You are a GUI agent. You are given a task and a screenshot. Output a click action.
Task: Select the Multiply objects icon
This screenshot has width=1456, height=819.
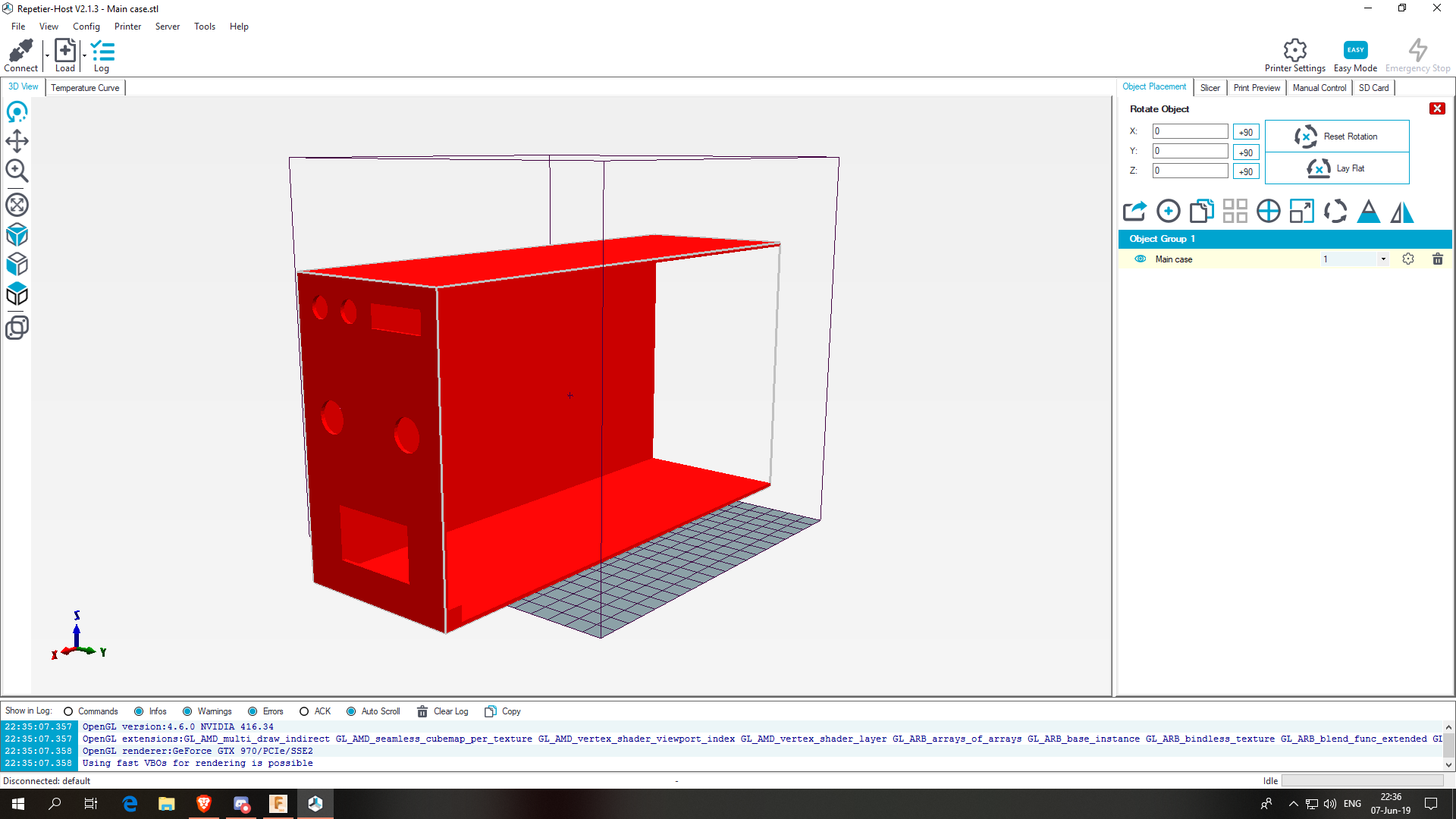[x=1234, y=211]
